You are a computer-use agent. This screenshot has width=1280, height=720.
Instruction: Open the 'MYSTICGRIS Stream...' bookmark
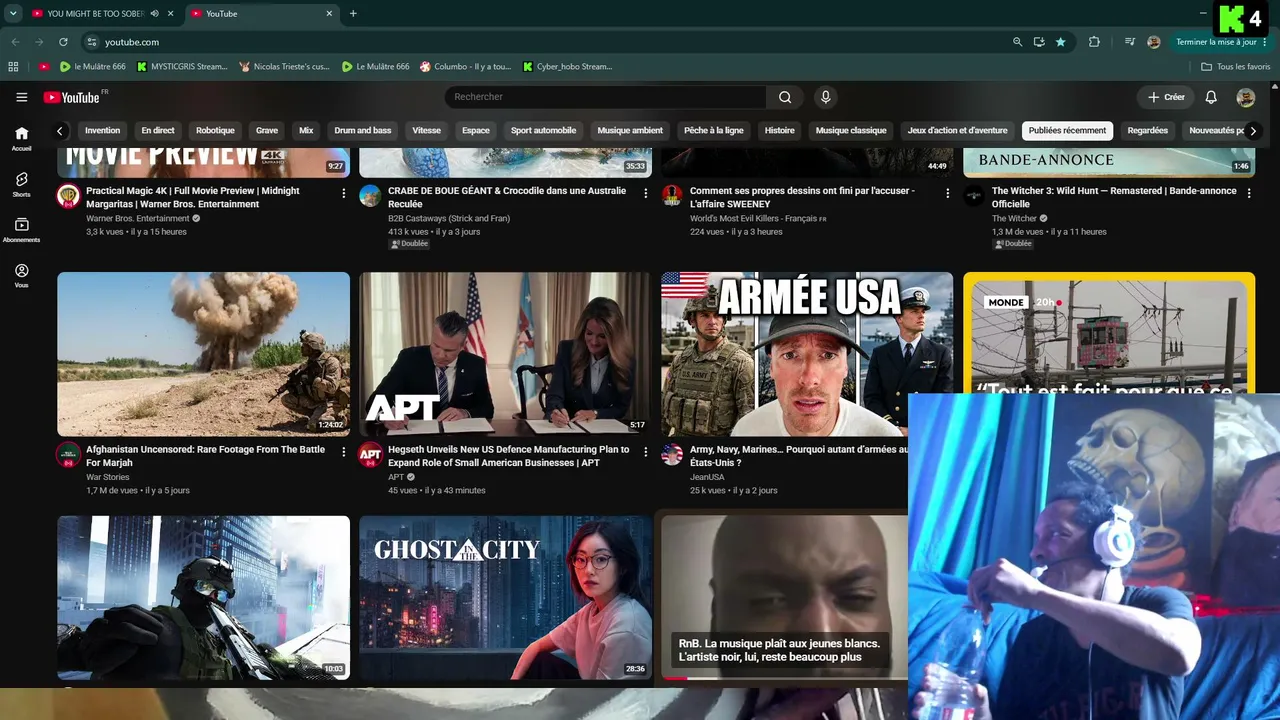pos(182,67)
